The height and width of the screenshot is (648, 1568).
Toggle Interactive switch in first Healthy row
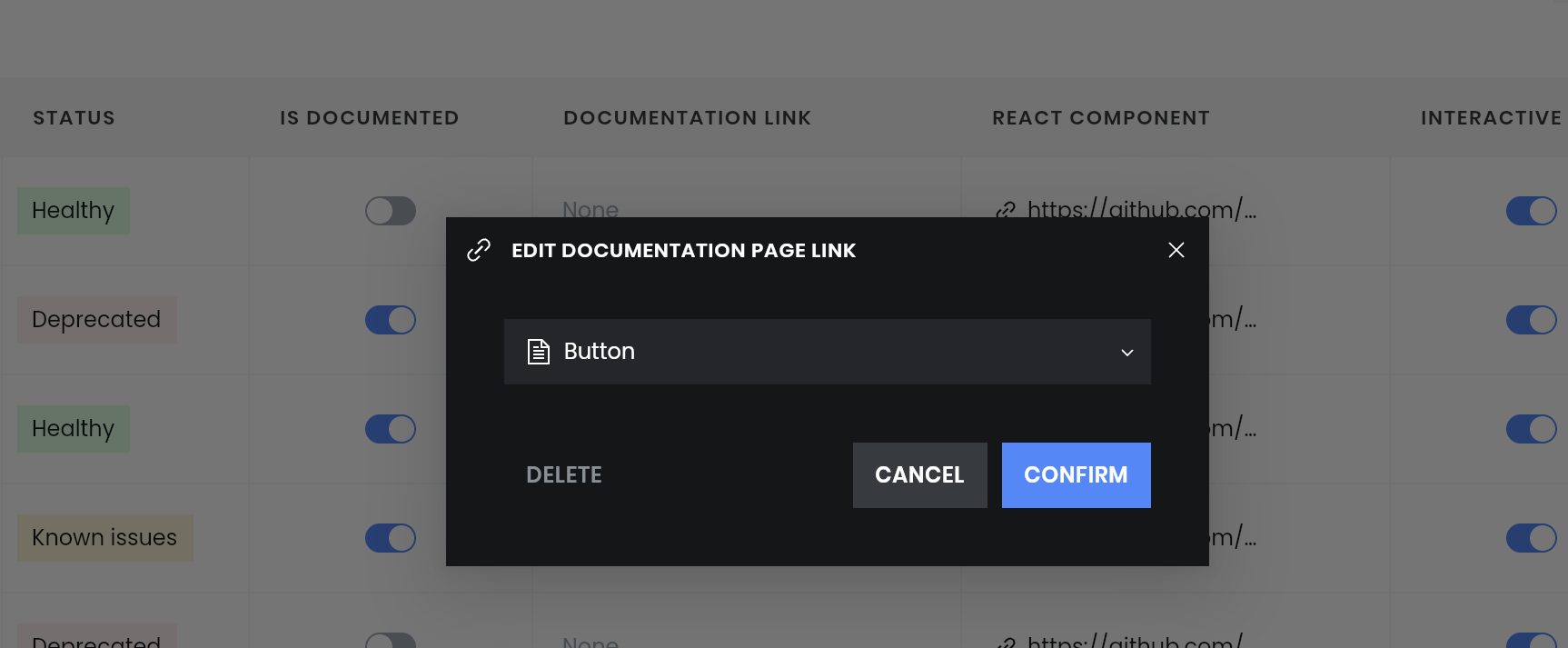(x=1531, y=211)
